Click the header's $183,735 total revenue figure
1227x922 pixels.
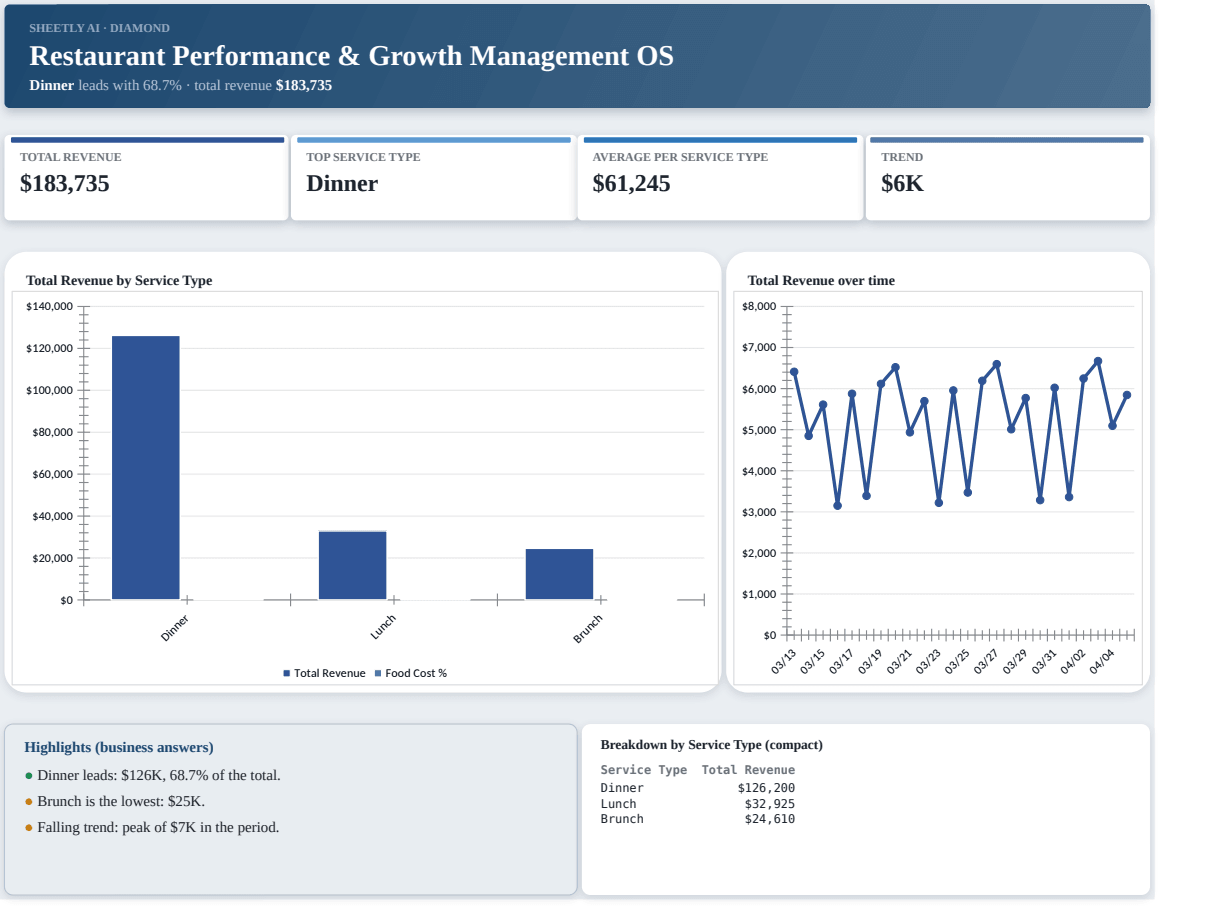click(x=304, y=85)
